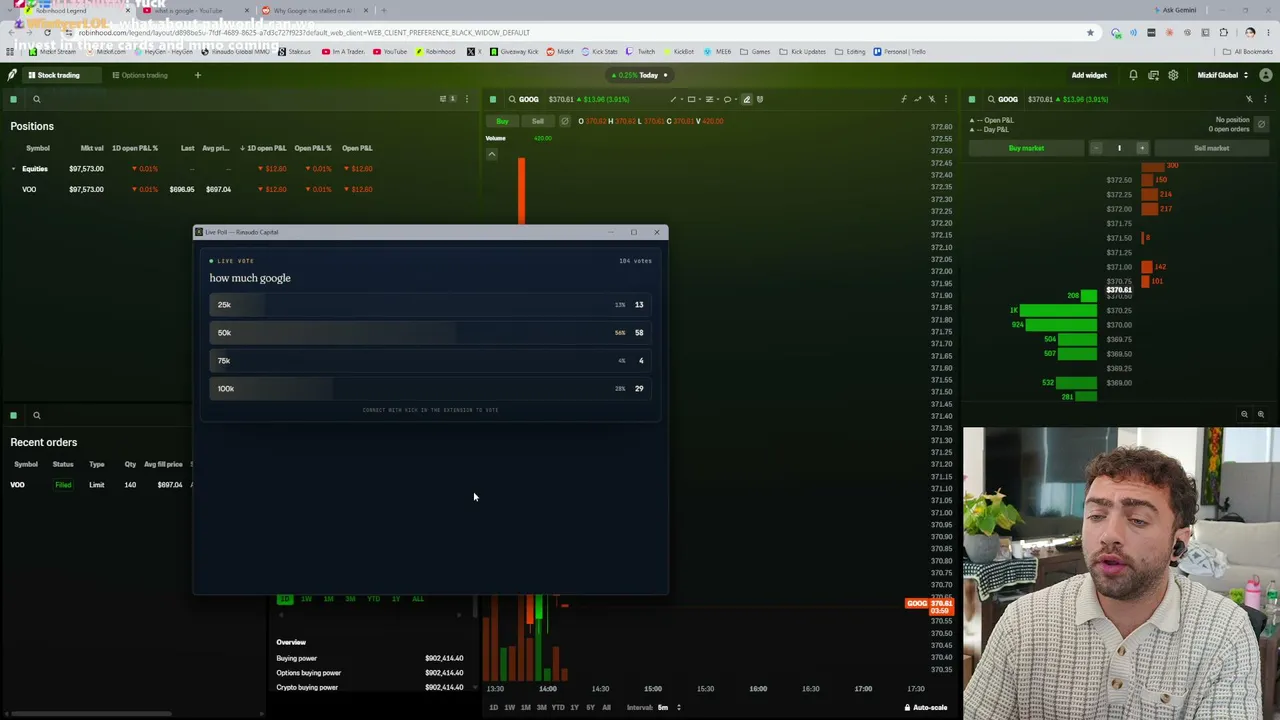This screenshot has height=720, width=1280.
Task: Click the green Buy button on chart
Action: click(x=502, y=121)
